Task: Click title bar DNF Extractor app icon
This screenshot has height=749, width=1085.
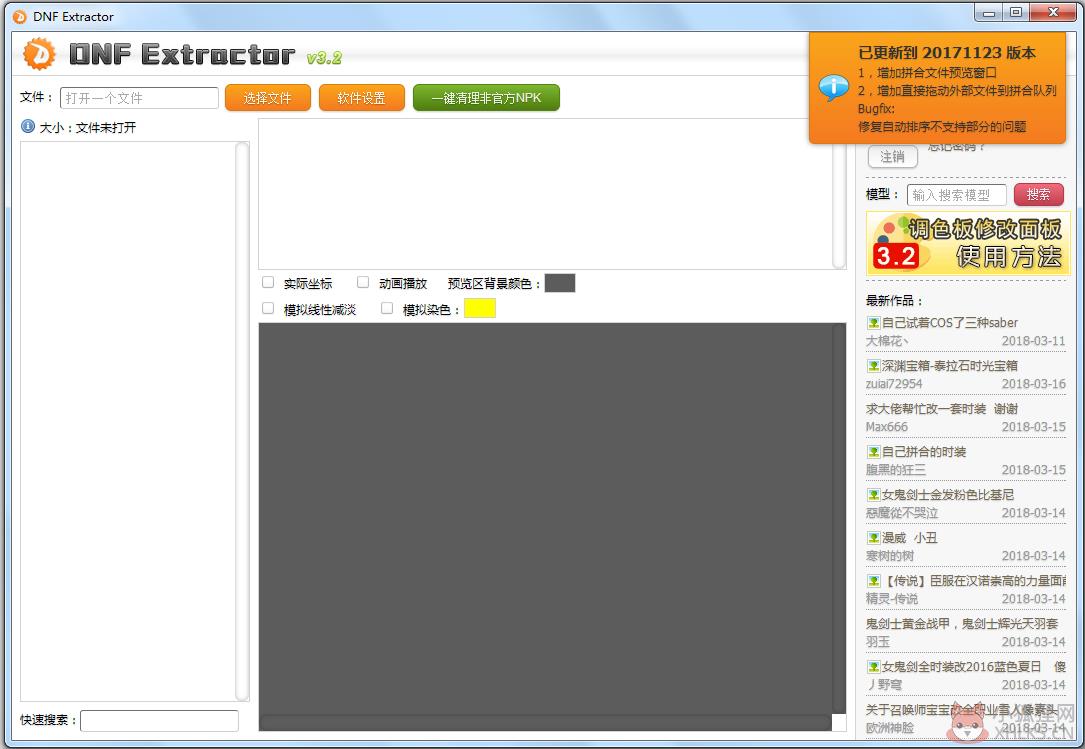Action: point(19,16)
